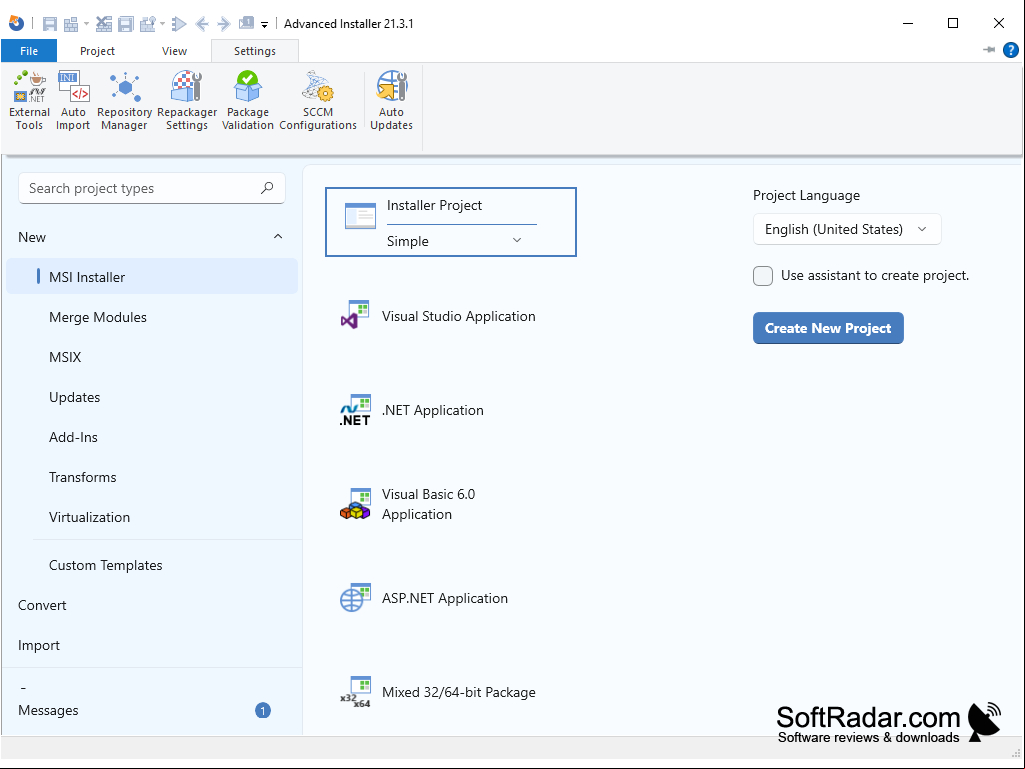This screenshot has width=1025, height=769.
Task: Choose ASP.NET Application text label
Action: tap(445, 598)
